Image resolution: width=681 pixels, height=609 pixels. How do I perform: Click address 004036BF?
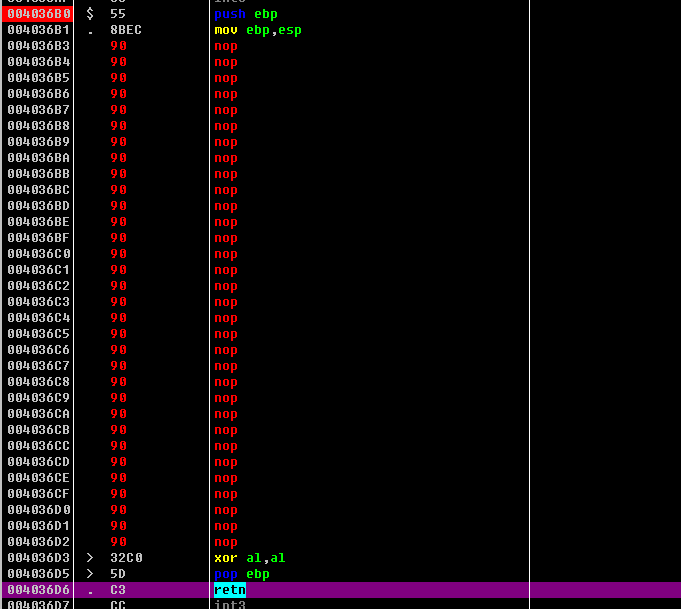[x=39, y=238]
